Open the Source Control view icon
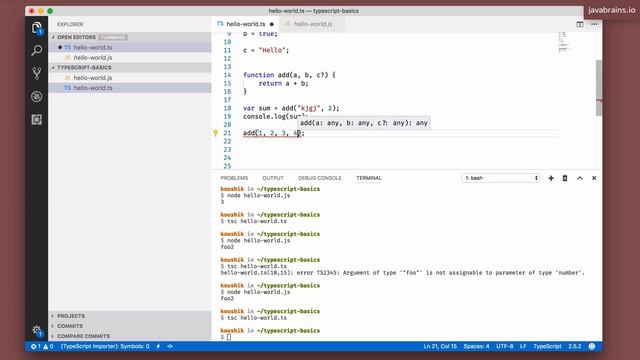This screenshot has width=640, height=360. (x=37, y=73)
